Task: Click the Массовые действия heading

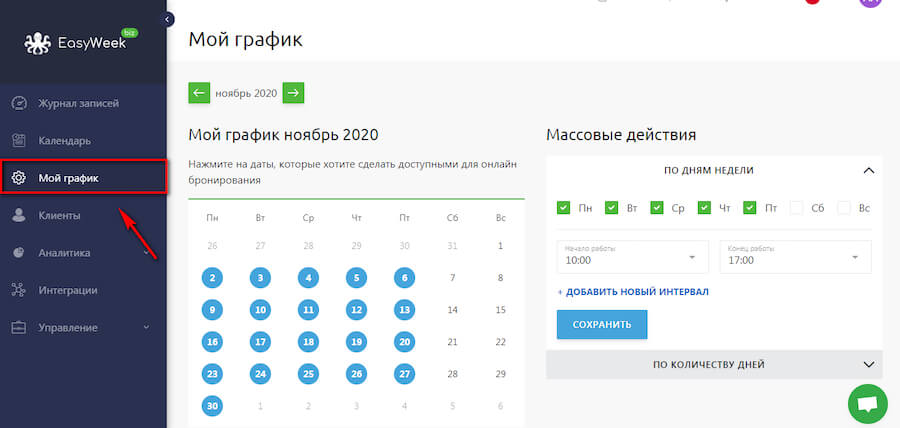Action: [x=621, y=135]
